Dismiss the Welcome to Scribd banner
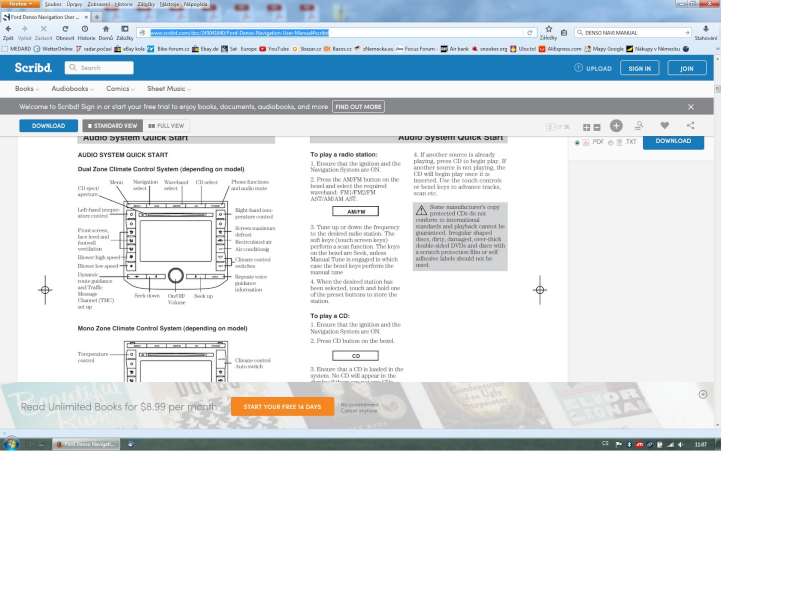800x600 pixels. (x=690, y=106)
